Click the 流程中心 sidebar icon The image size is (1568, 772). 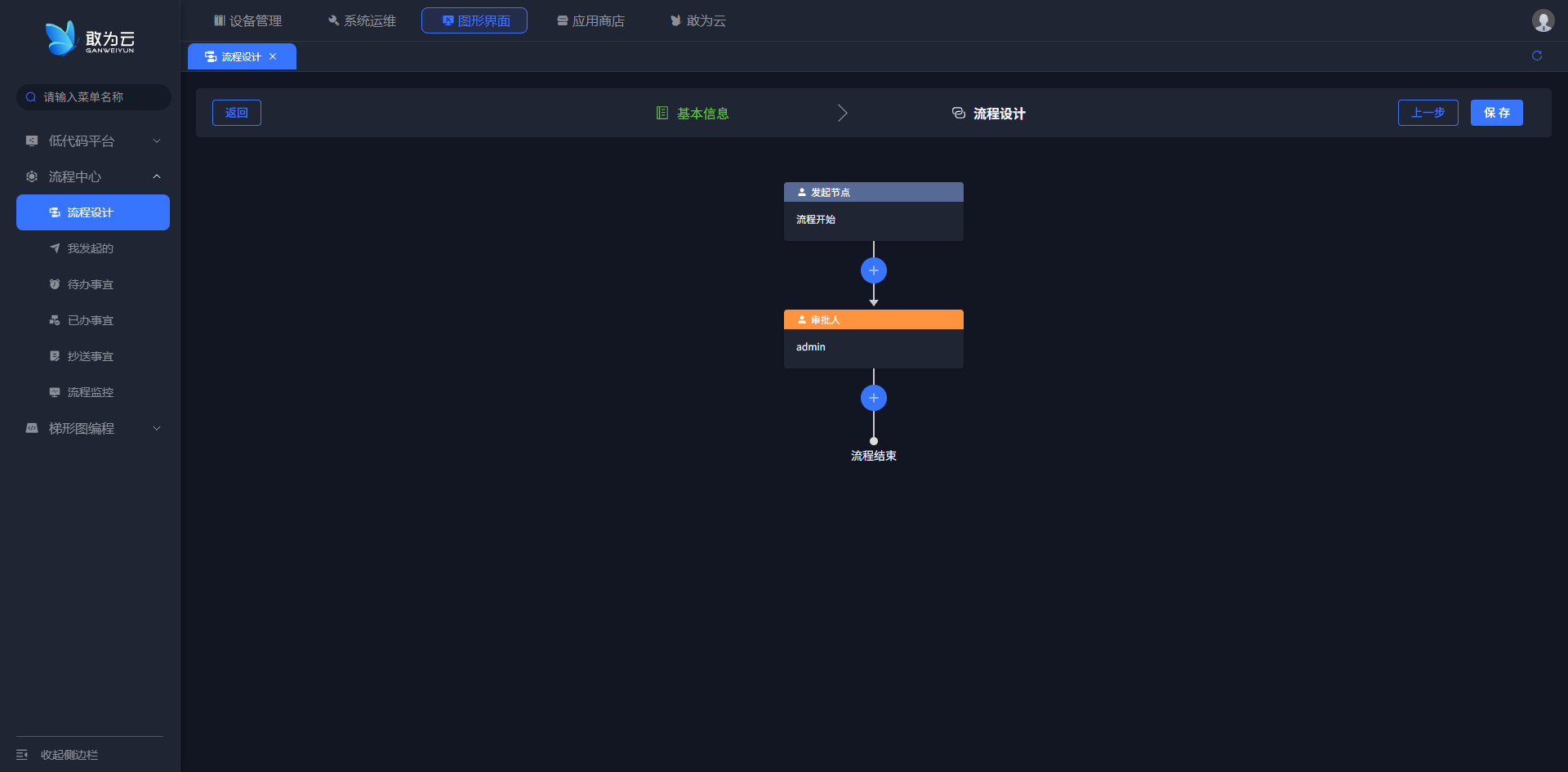pos(32,176)
